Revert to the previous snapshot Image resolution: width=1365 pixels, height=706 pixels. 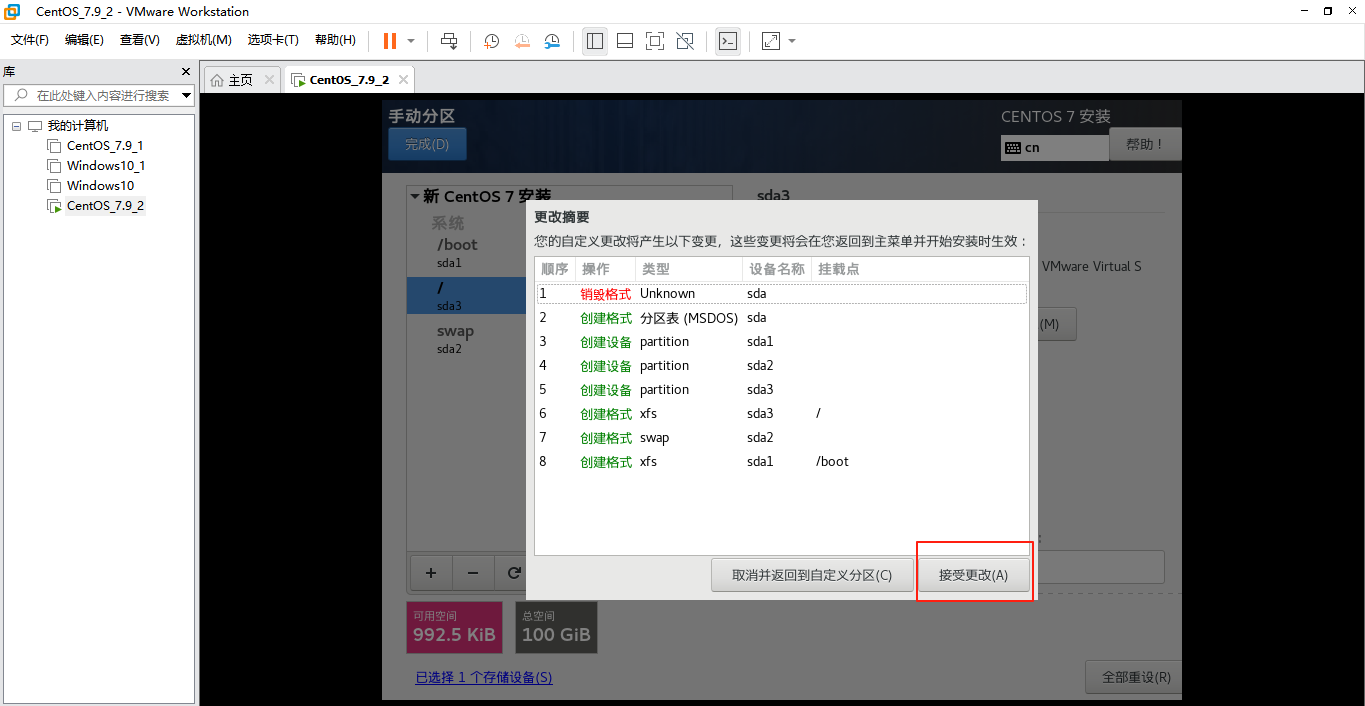click(x=522, y=41)
